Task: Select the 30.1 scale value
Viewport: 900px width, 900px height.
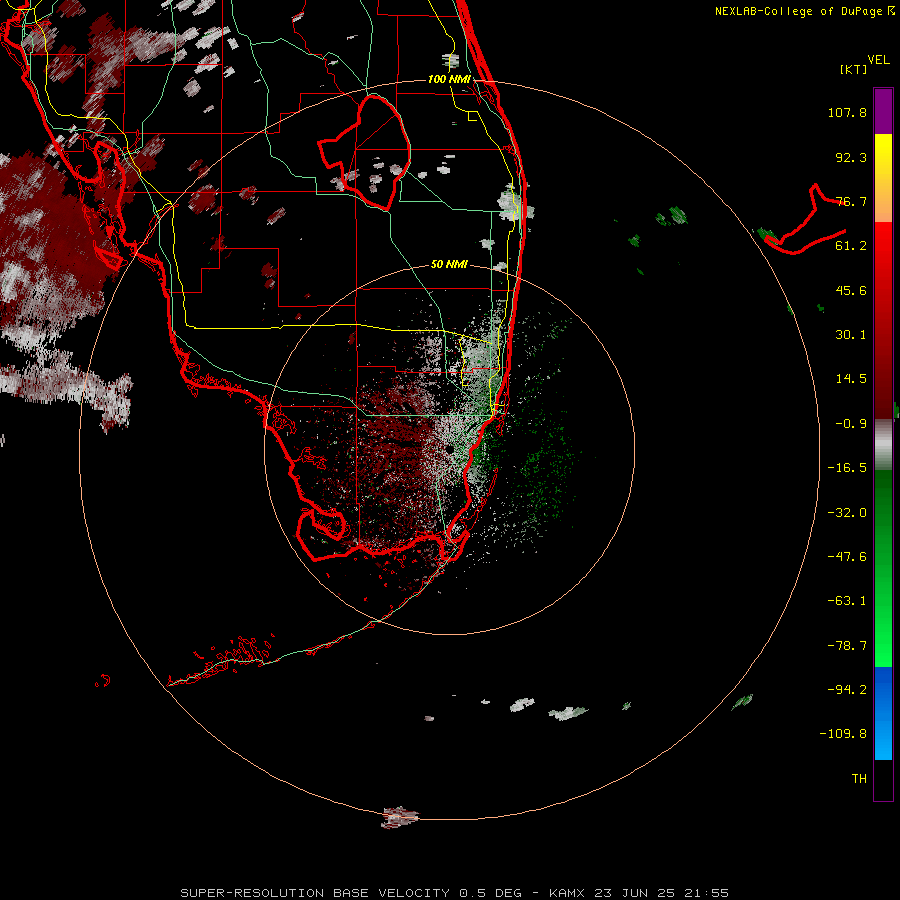Action: coord(851,335)
